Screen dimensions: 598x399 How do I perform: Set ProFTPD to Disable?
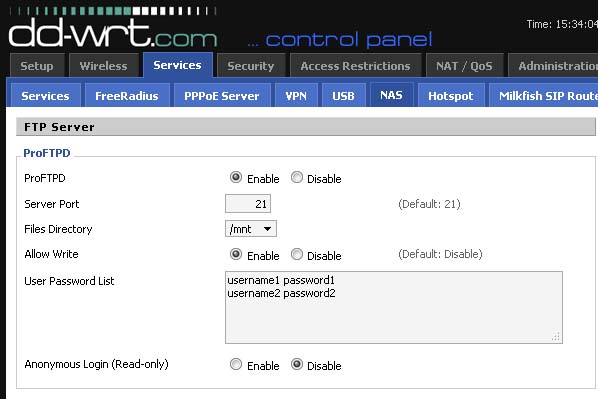tap(297, 177)
